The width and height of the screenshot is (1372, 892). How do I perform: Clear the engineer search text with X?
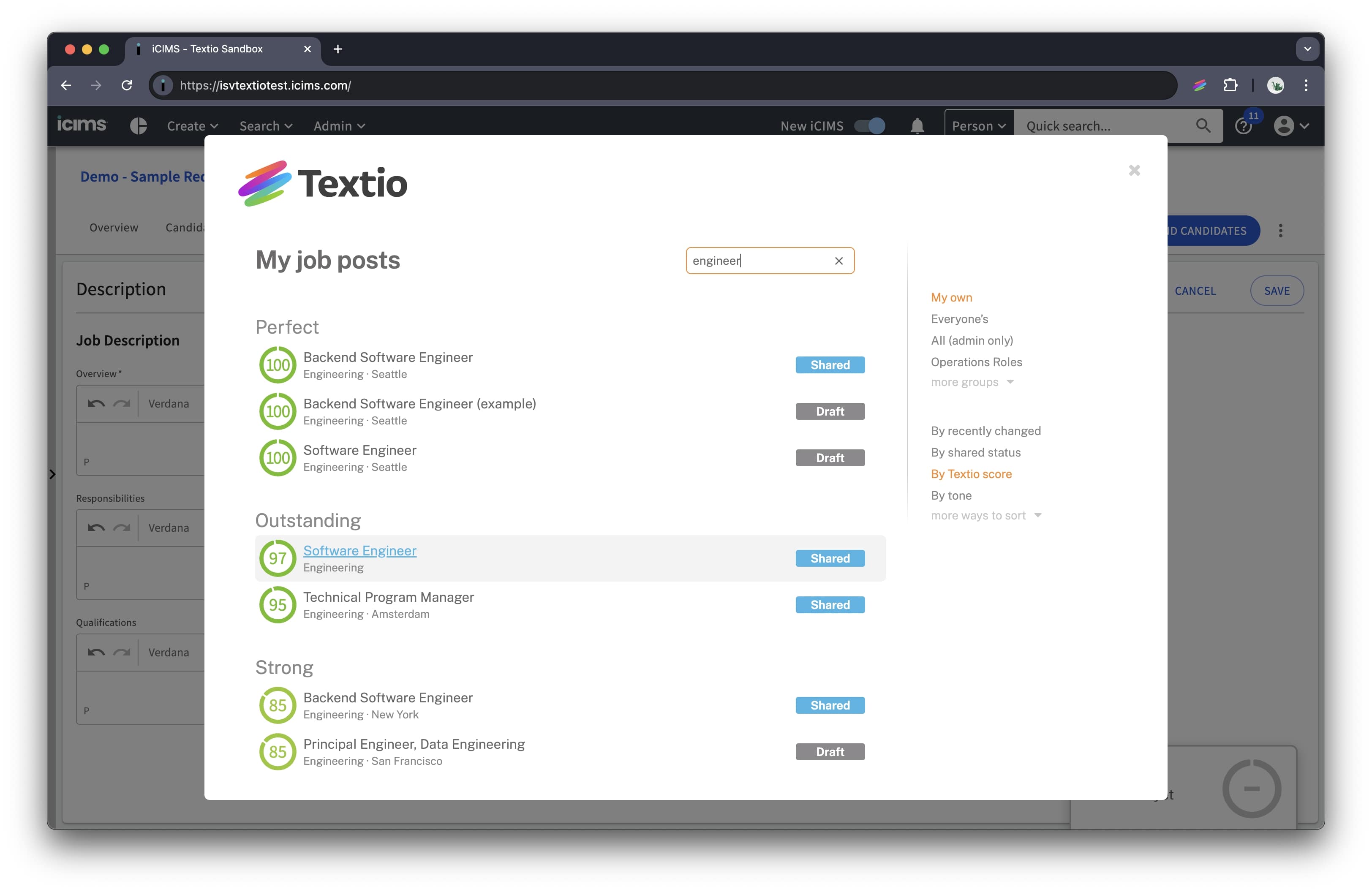(x=839, y=261)
